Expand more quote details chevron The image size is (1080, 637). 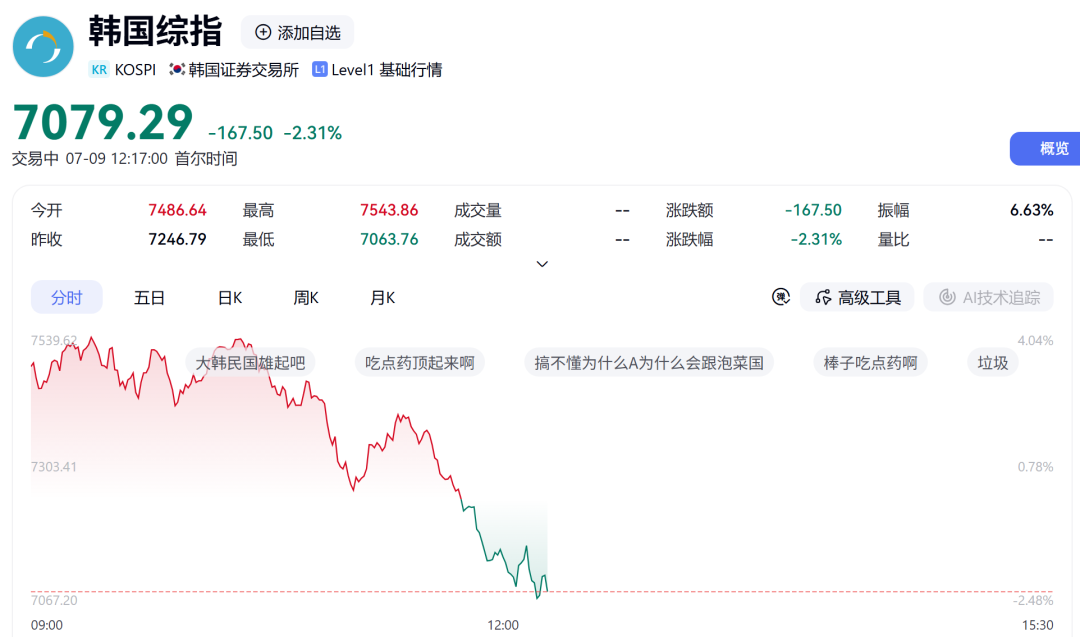[x=542, y=264]
